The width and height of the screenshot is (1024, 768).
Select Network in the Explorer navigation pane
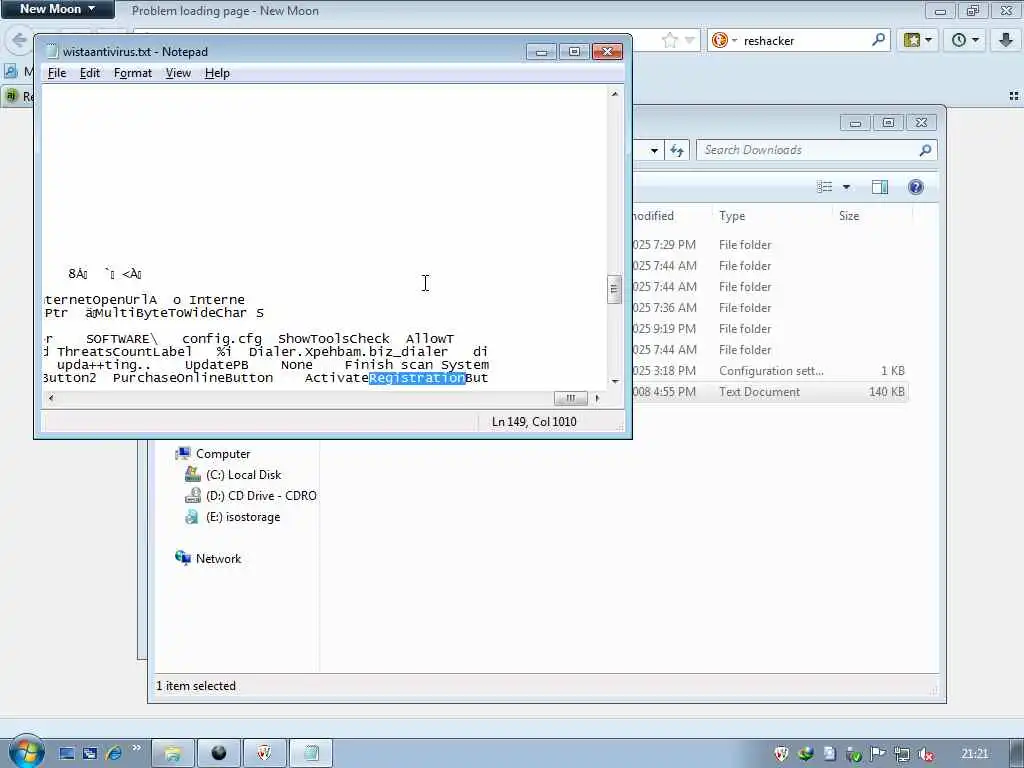point(218,558)
